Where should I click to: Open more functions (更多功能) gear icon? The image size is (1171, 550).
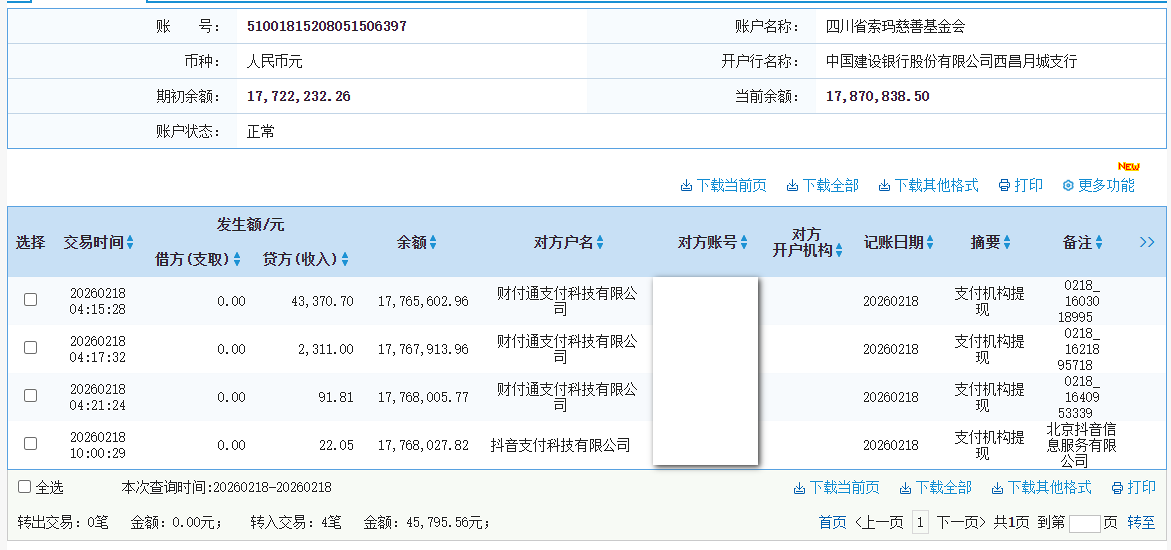1068,186
